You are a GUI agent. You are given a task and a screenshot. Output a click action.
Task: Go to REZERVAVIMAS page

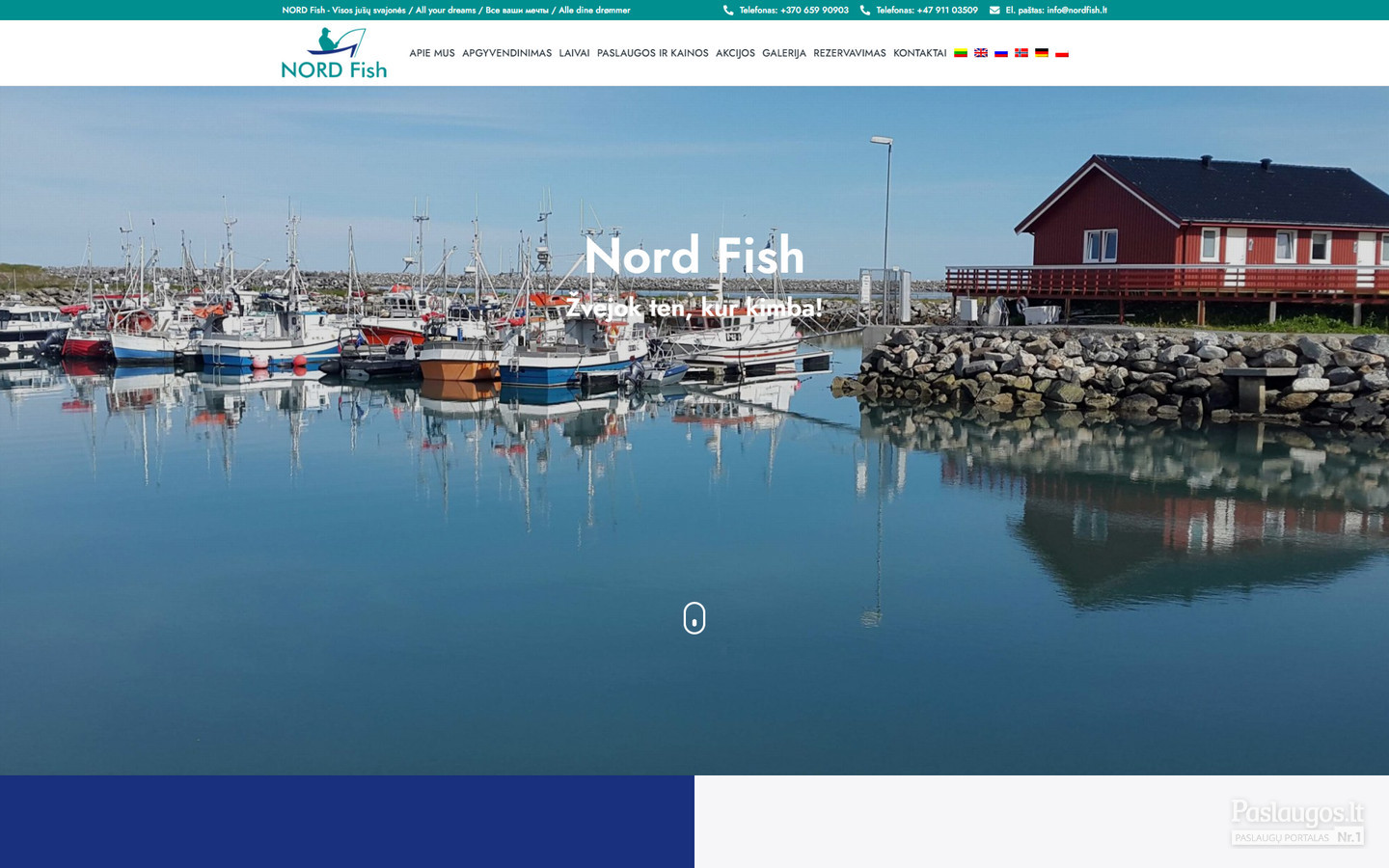pyautogui.click(x=850, y=53)
